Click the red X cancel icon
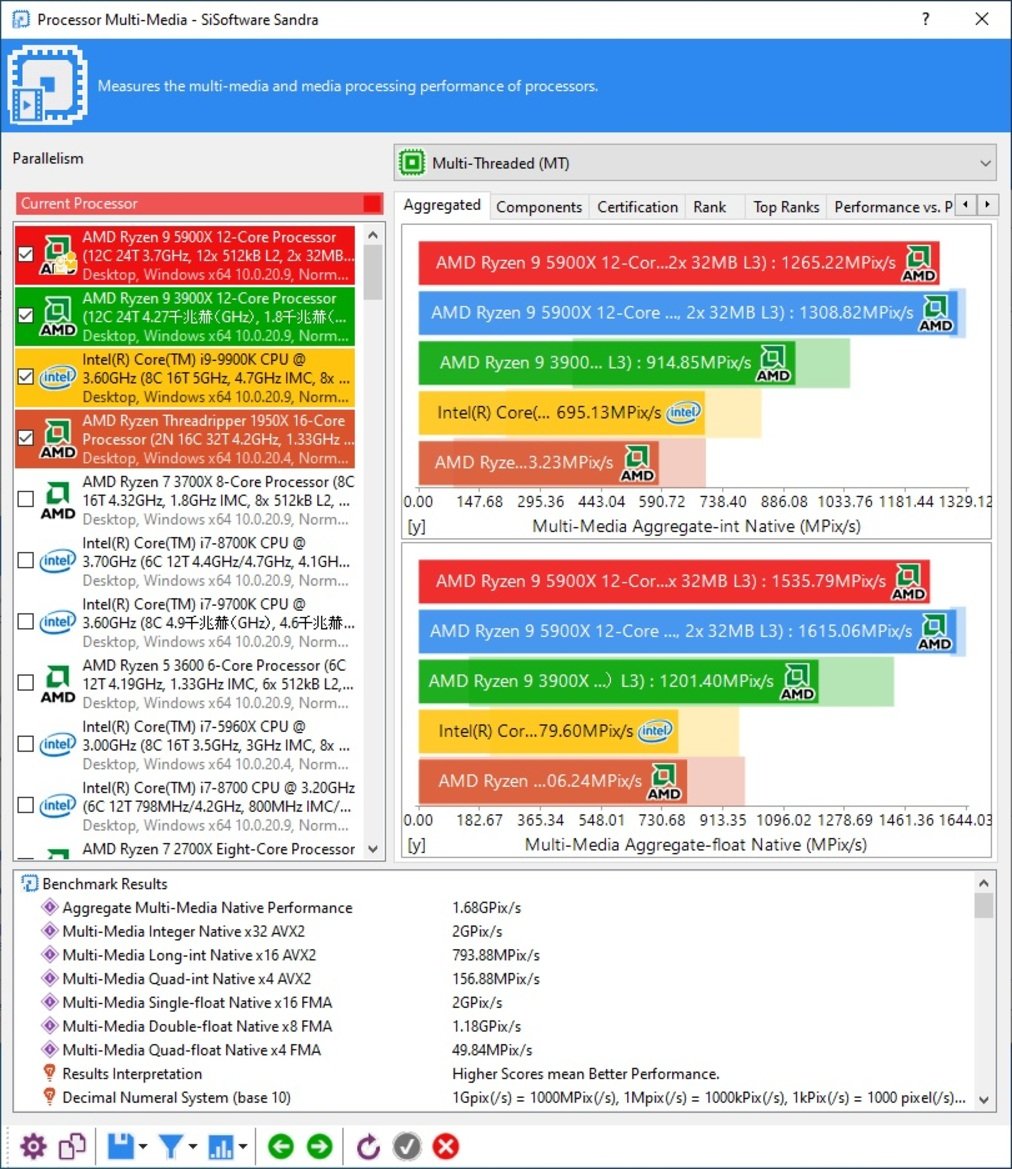 point(446,1147)
